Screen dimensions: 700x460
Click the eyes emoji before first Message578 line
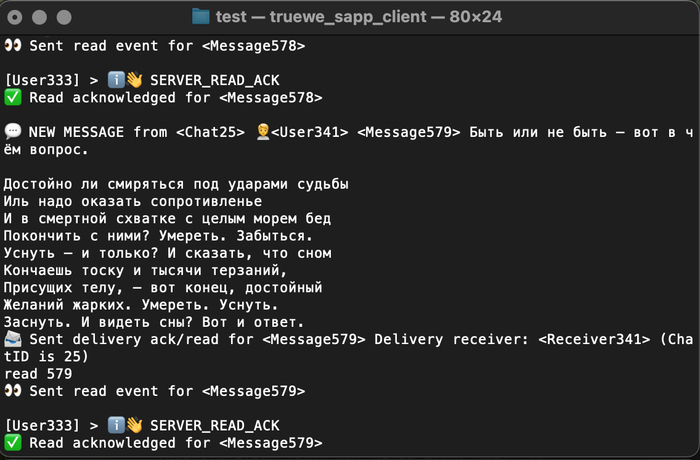[13, 45]
